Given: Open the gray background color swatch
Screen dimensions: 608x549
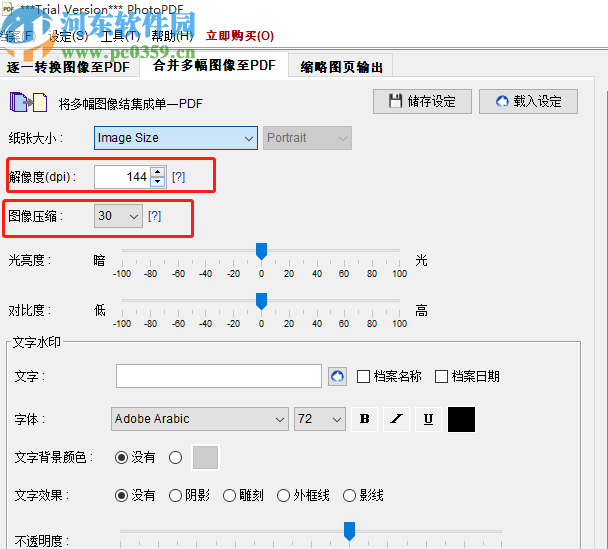Looking at the screenshot, I should [x=206, y=458].
